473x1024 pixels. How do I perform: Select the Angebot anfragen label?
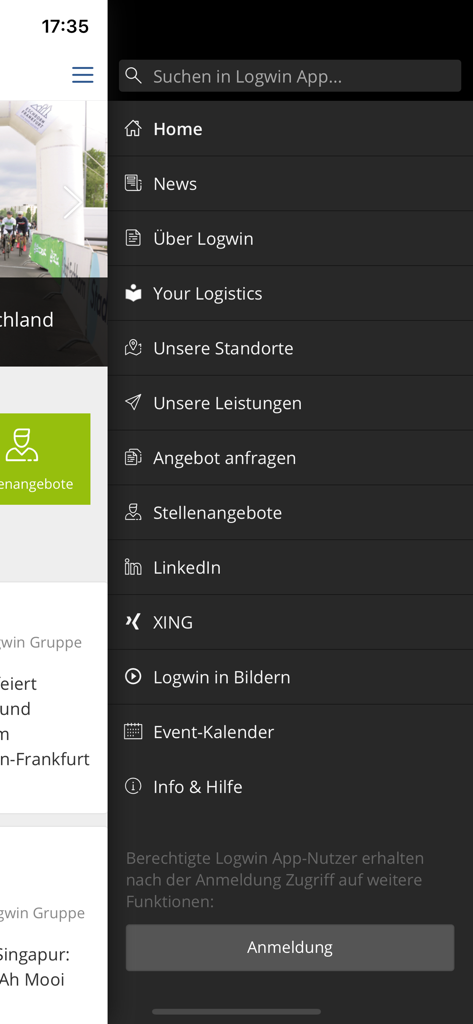[x=225, y=458]
